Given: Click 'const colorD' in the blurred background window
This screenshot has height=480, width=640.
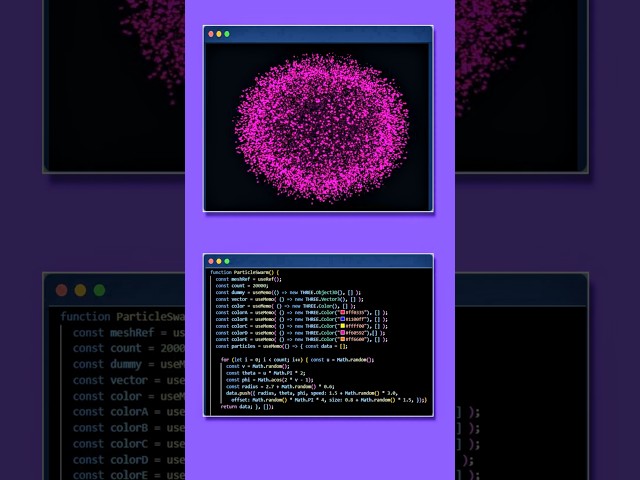Looking at the screenshot, I should click(111, 460).
